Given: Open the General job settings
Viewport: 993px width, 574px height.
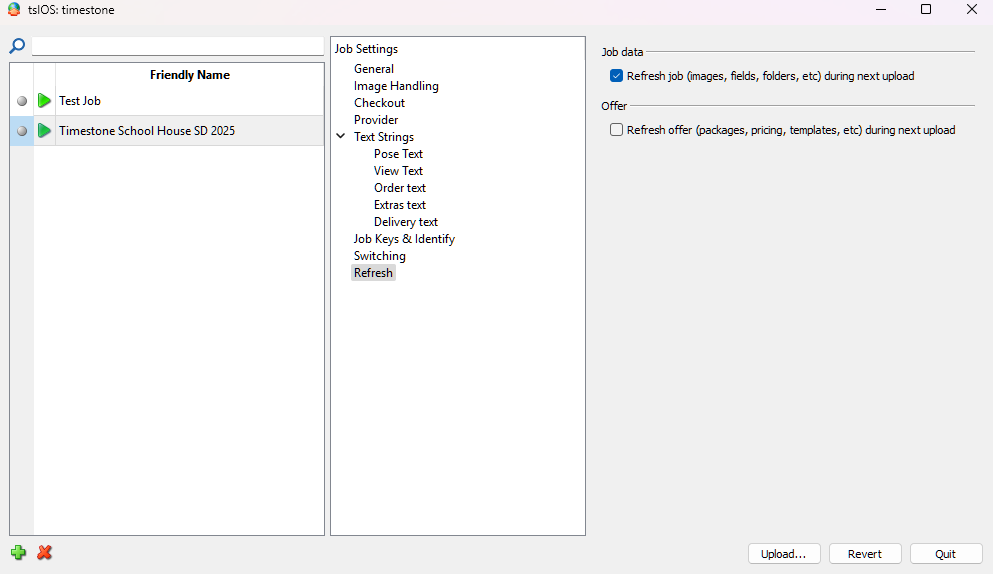Looking at the screenshot, I should pyautogui.click(x=374, y=69).
